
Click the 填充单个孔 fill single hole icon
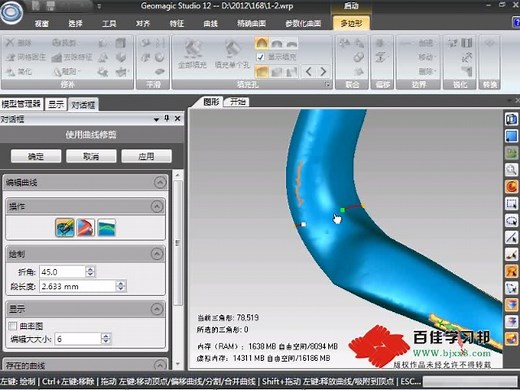point(232,54)
